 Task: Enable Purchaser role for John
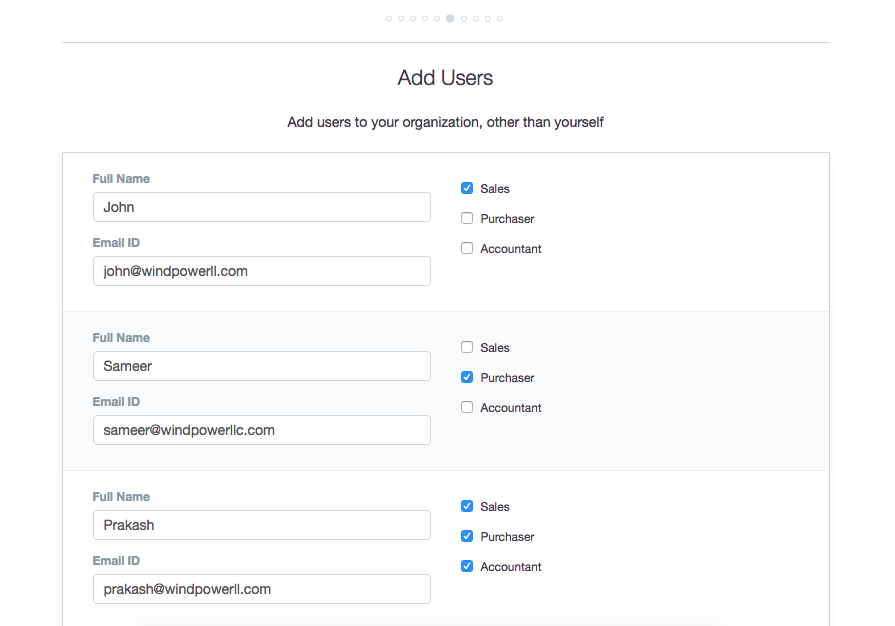[467, 218]
